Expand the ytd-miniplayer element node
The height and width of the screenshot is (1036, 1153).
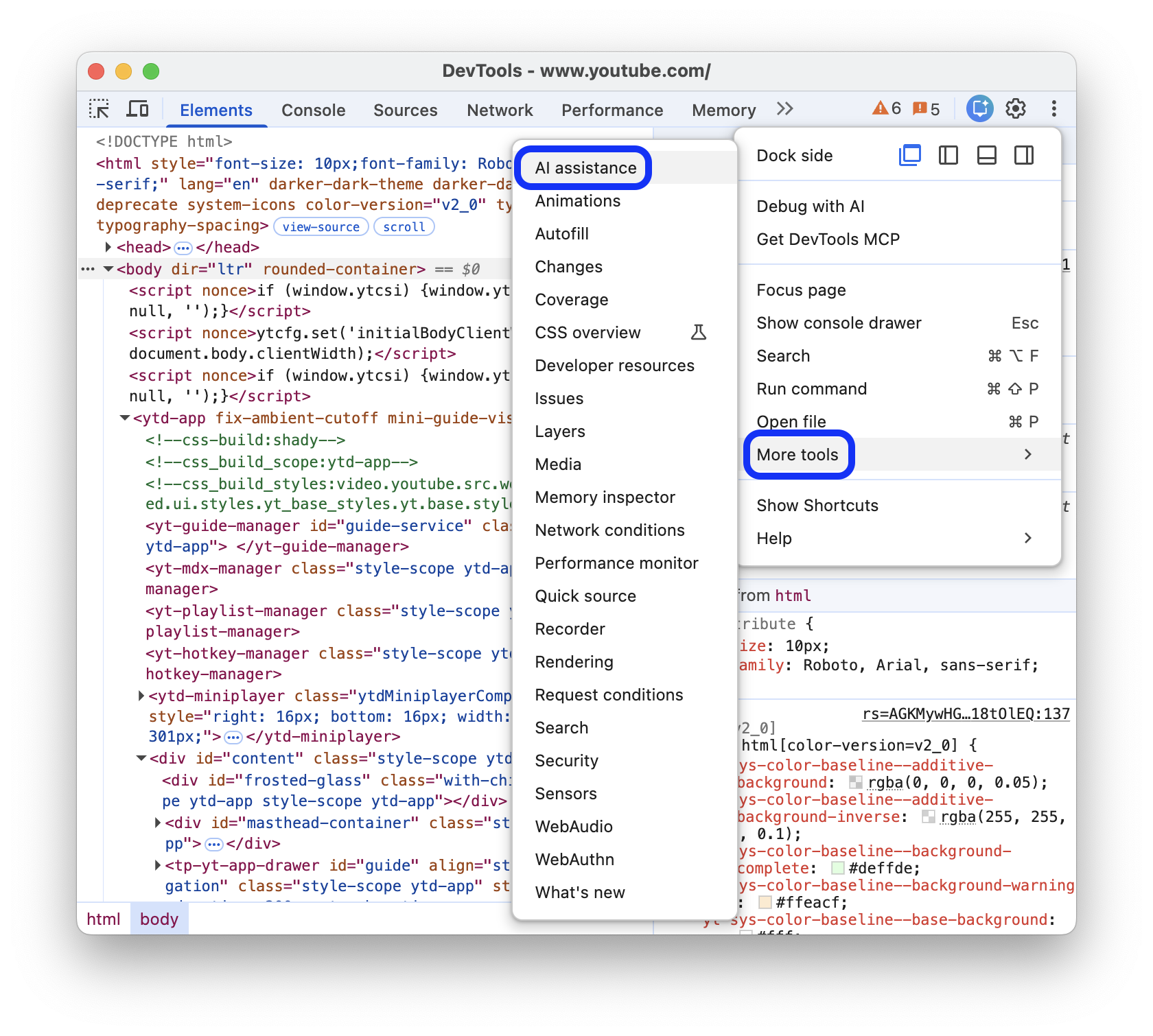[141, 696]
